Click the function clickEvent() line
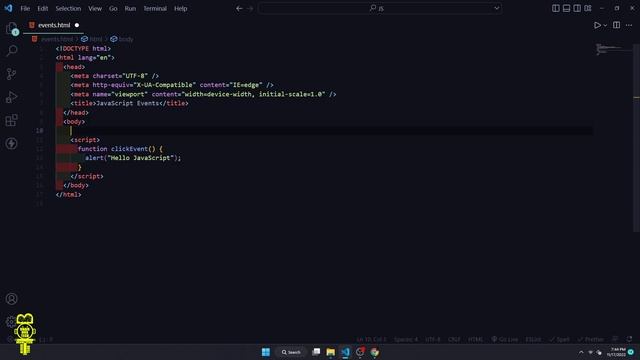 point(120,149)
